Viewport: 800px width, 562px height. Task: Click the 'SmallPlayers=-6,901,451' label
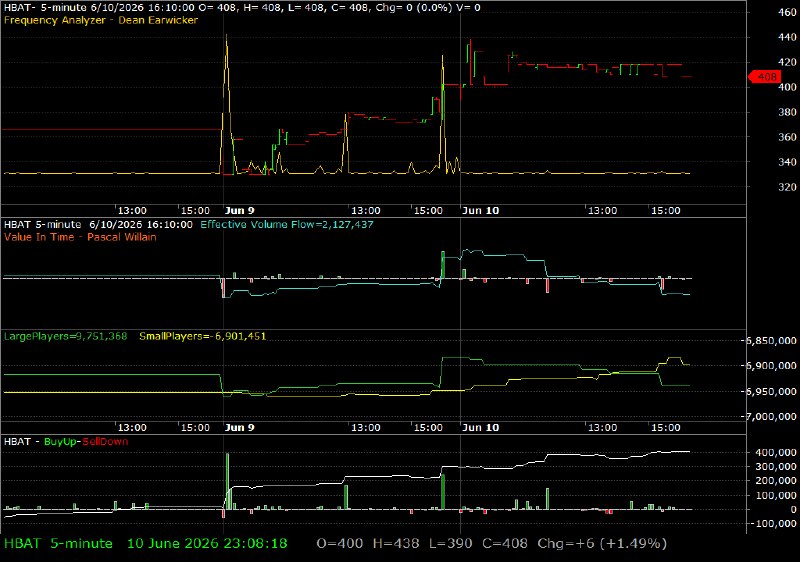203,337
